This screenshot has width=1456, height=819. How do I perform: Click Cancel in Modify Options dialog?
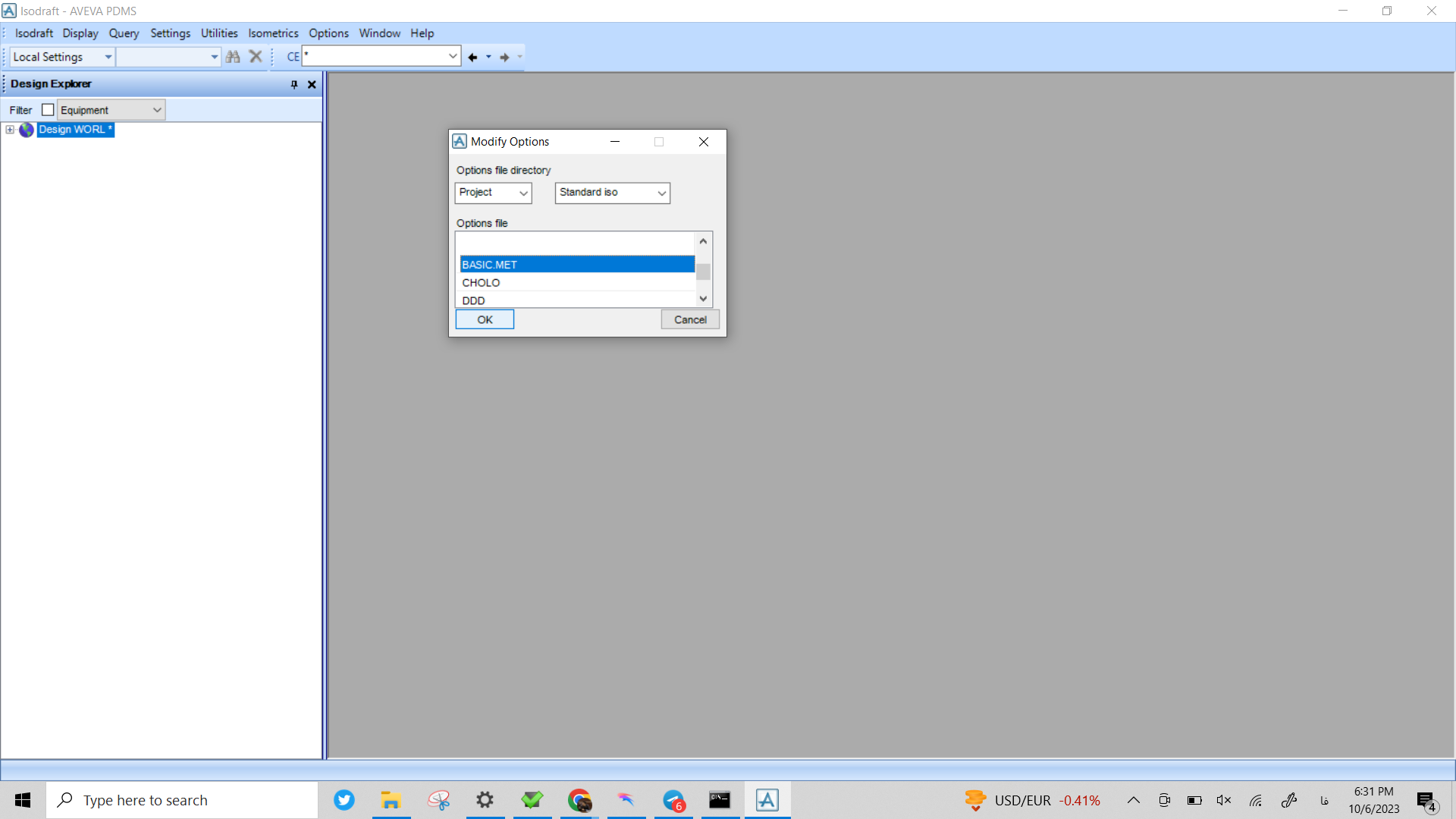pyautogui.click(x=690, y=320)
